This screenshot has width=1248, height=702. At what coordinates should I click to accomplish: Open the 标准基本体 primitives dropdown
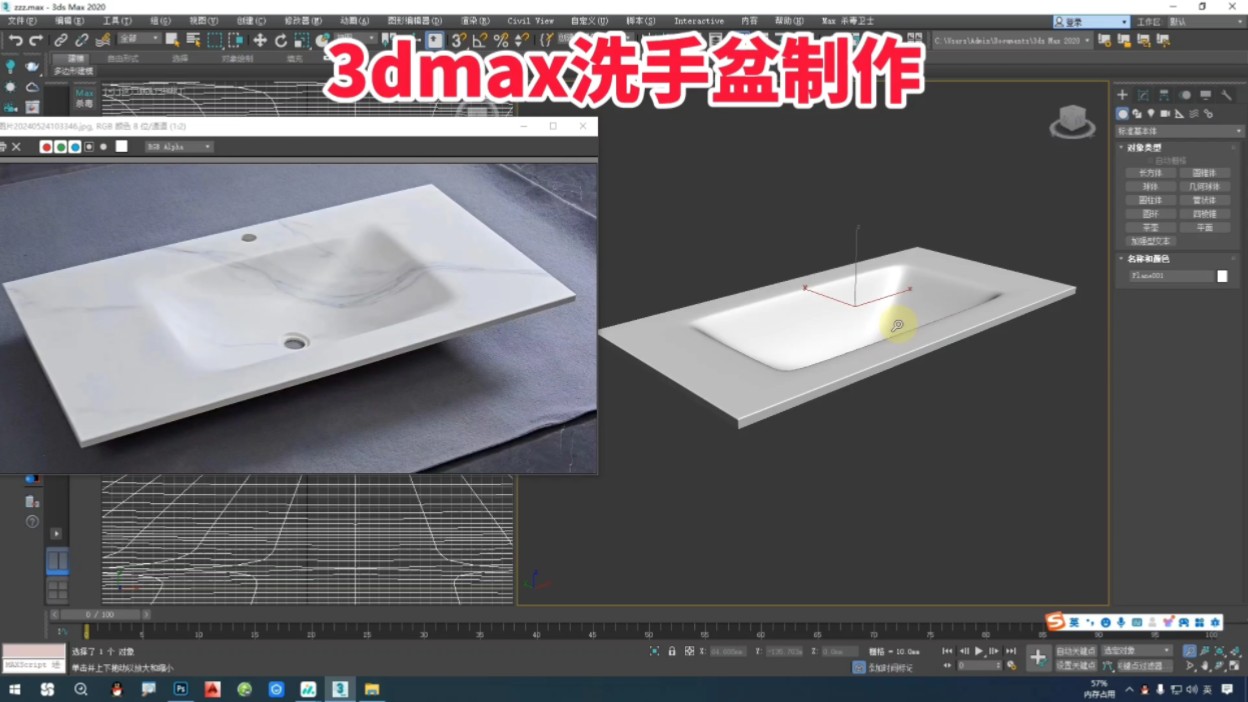1180,130
